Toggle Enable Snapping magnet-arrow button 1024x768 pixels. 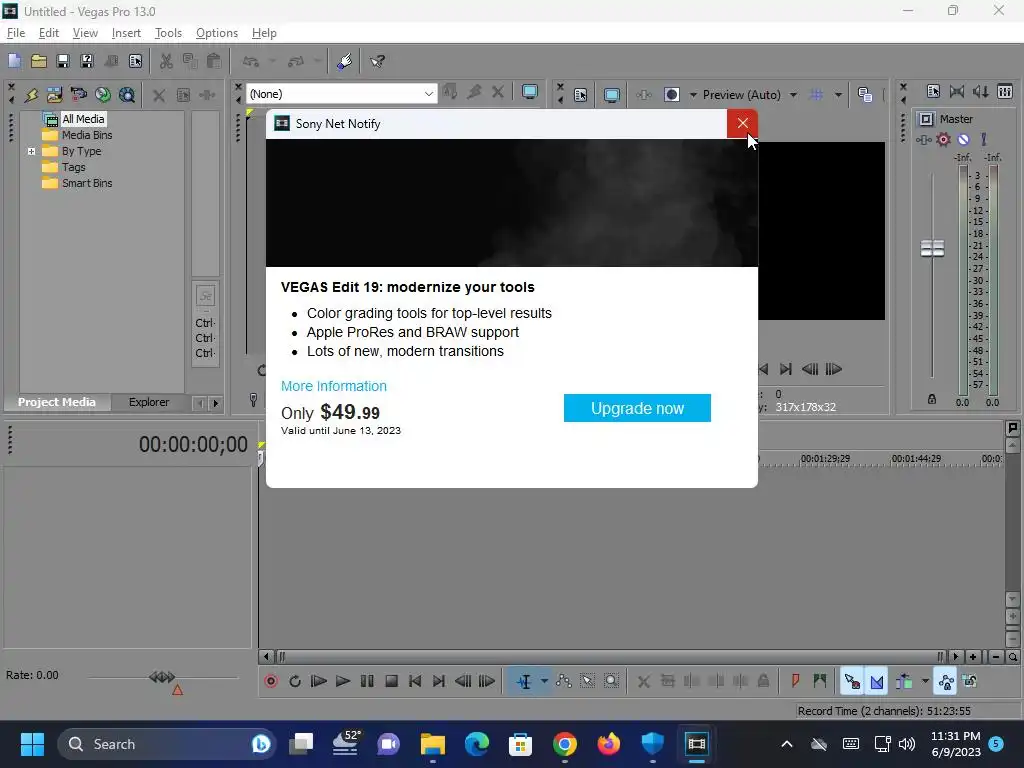pos(852,681)
